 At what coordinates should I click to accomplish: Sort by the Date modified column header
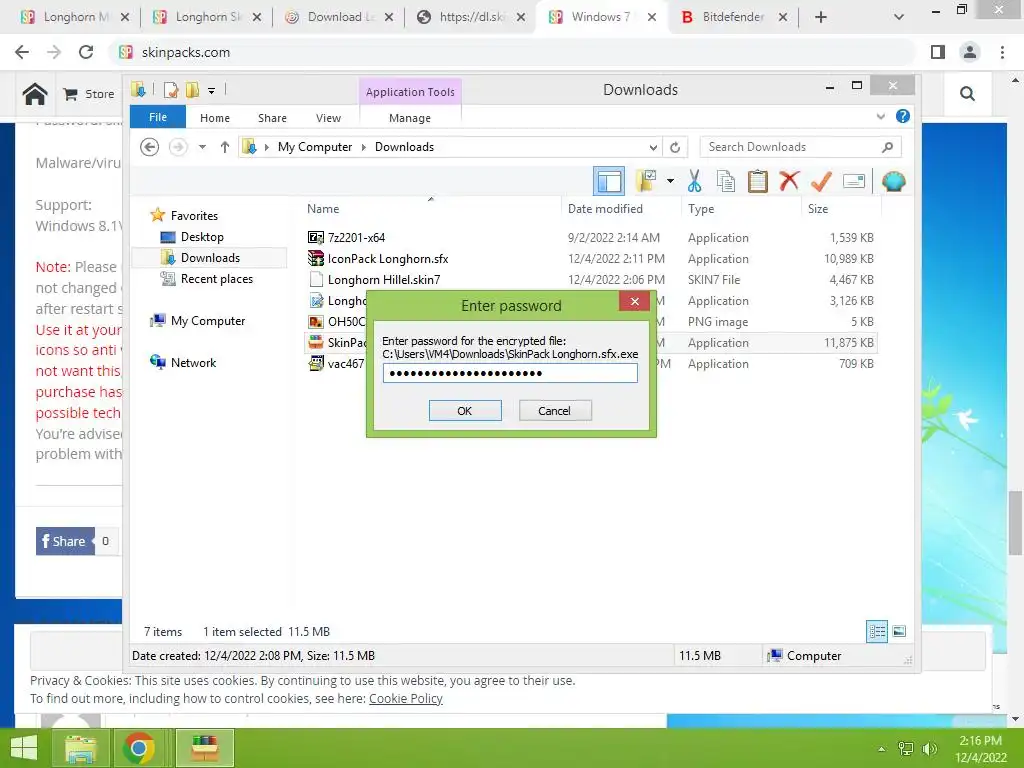[x=605, y=208]
